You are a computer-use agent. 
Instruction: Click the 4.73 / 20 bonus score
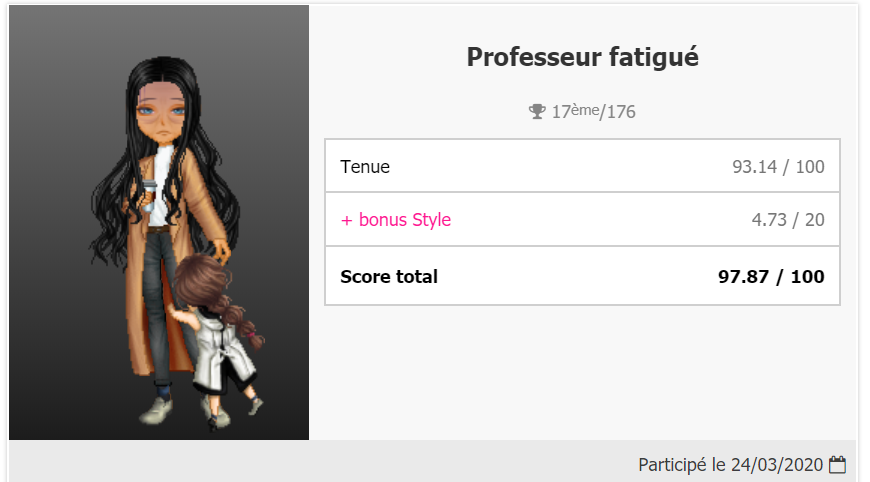[788, 220]
